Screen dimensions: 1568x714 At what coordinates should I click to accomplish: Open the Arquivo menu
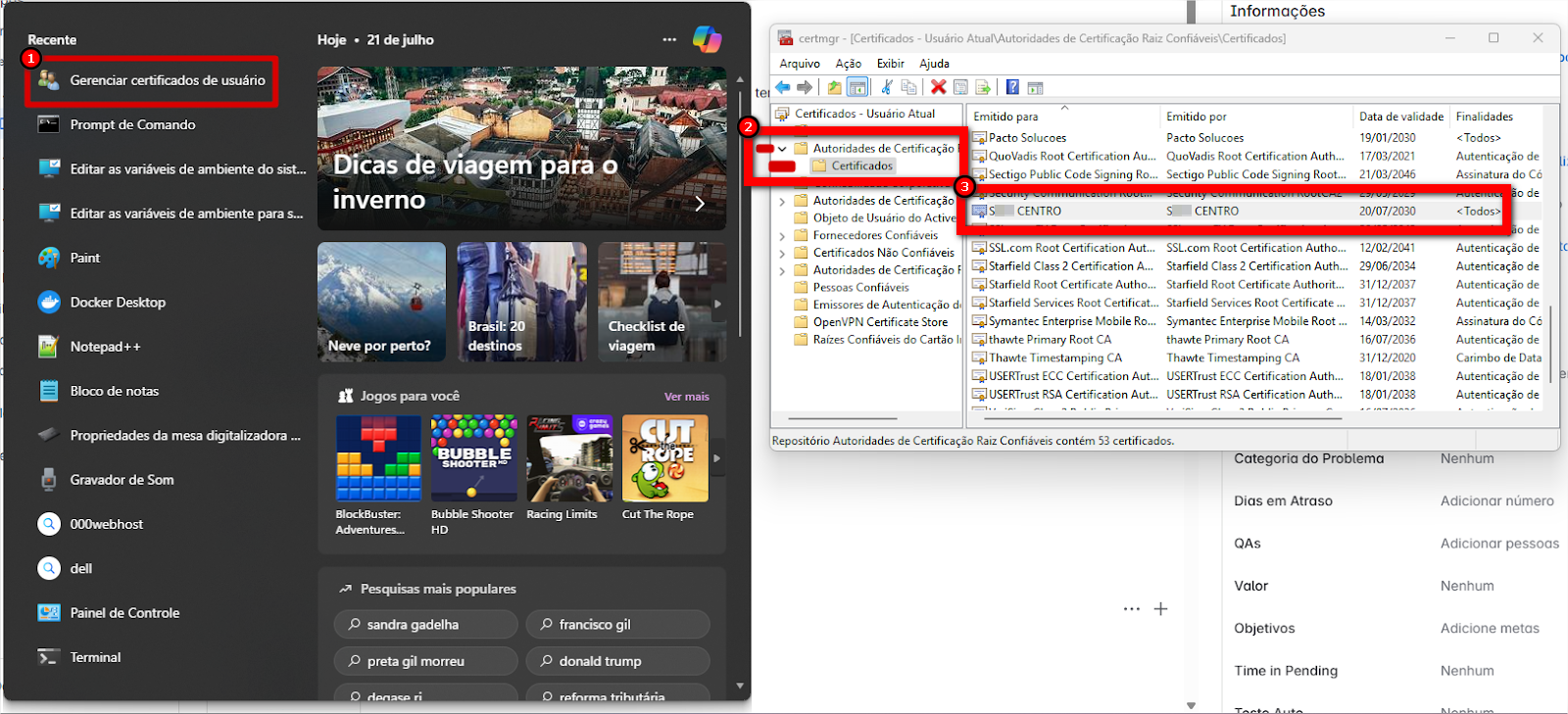coord(800,64)
